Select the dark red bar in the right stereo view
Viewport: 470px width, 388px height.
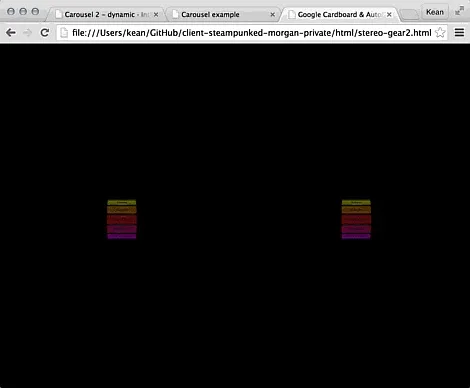(356, 219)
